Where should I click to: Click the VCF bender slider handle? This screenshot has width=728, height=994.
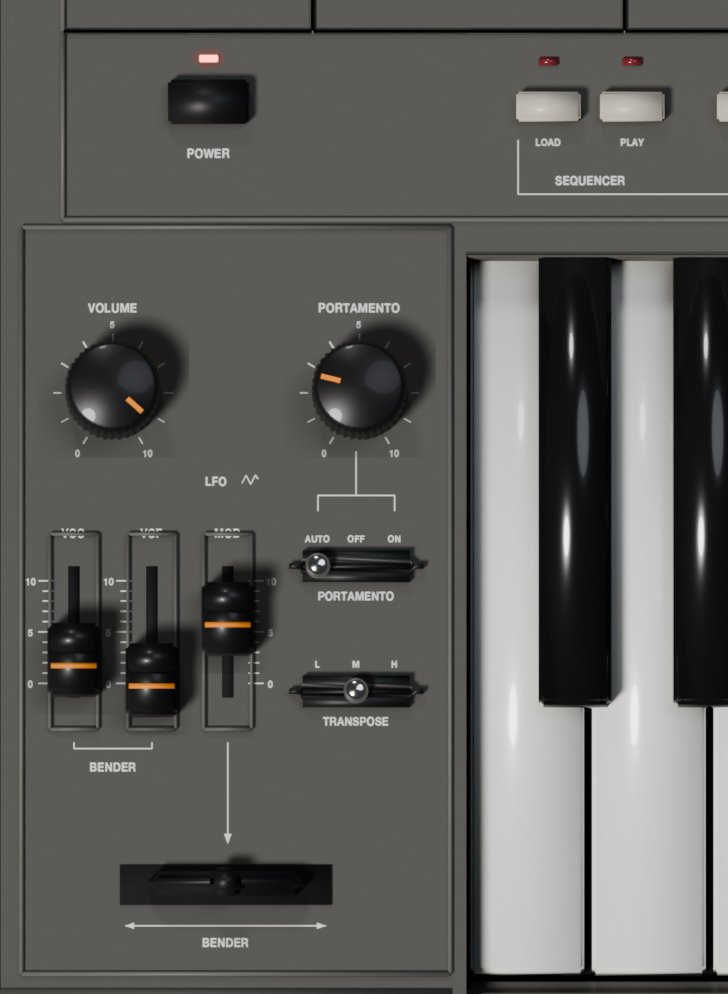tap(151, 679)
